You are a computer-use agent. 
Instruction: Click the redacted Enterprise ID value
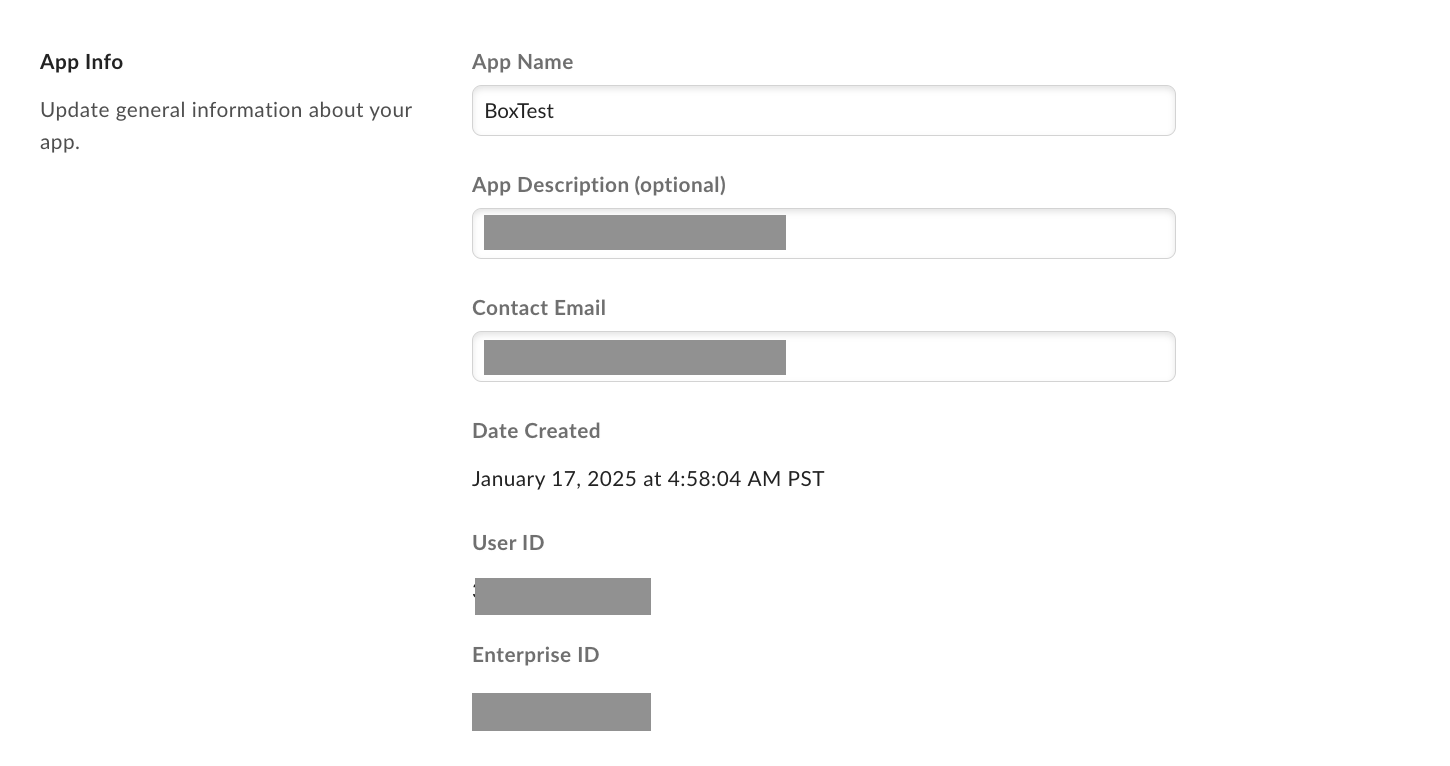click(561, 712)
